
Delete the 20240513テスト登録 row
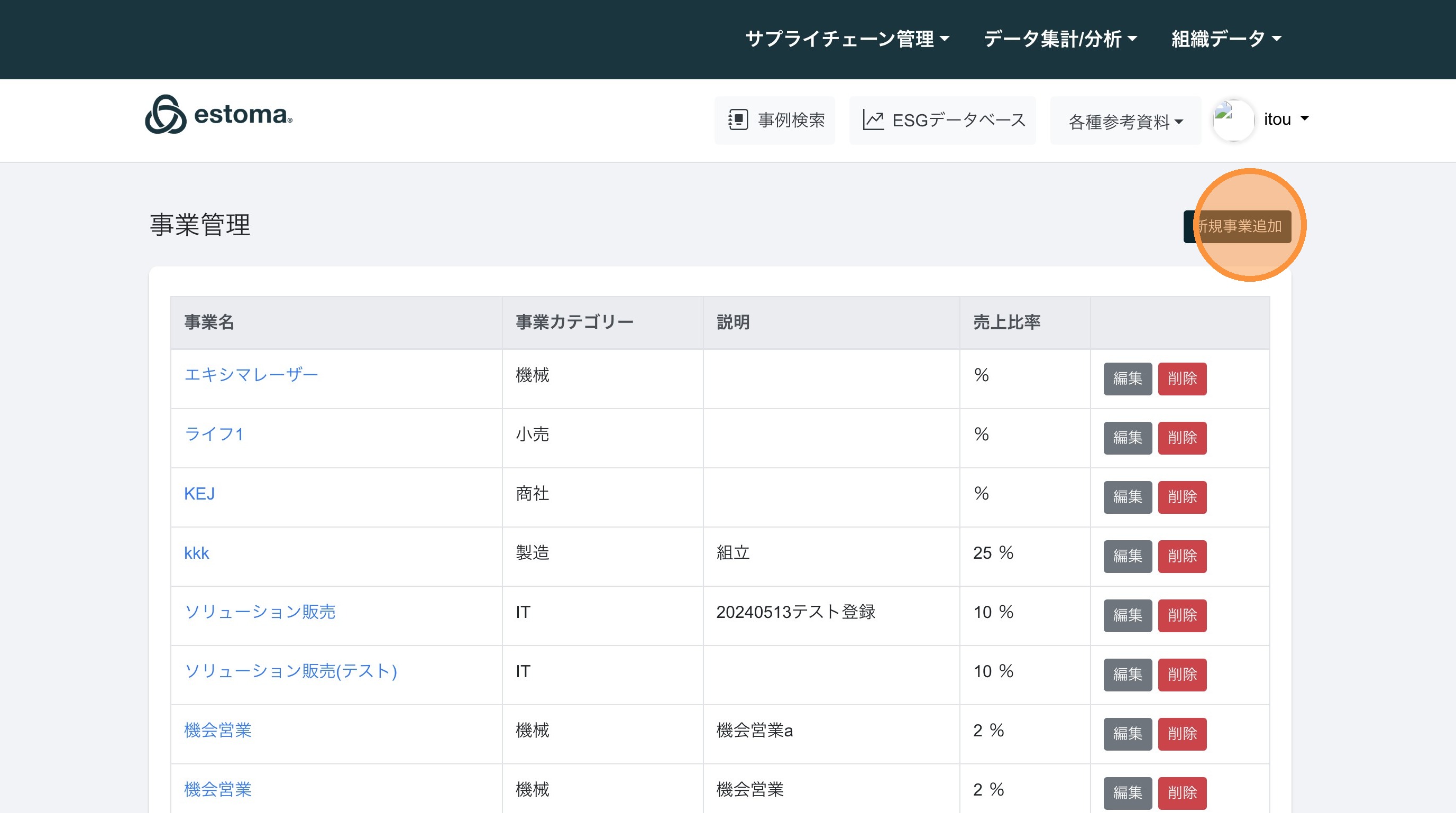(1182, 616)
